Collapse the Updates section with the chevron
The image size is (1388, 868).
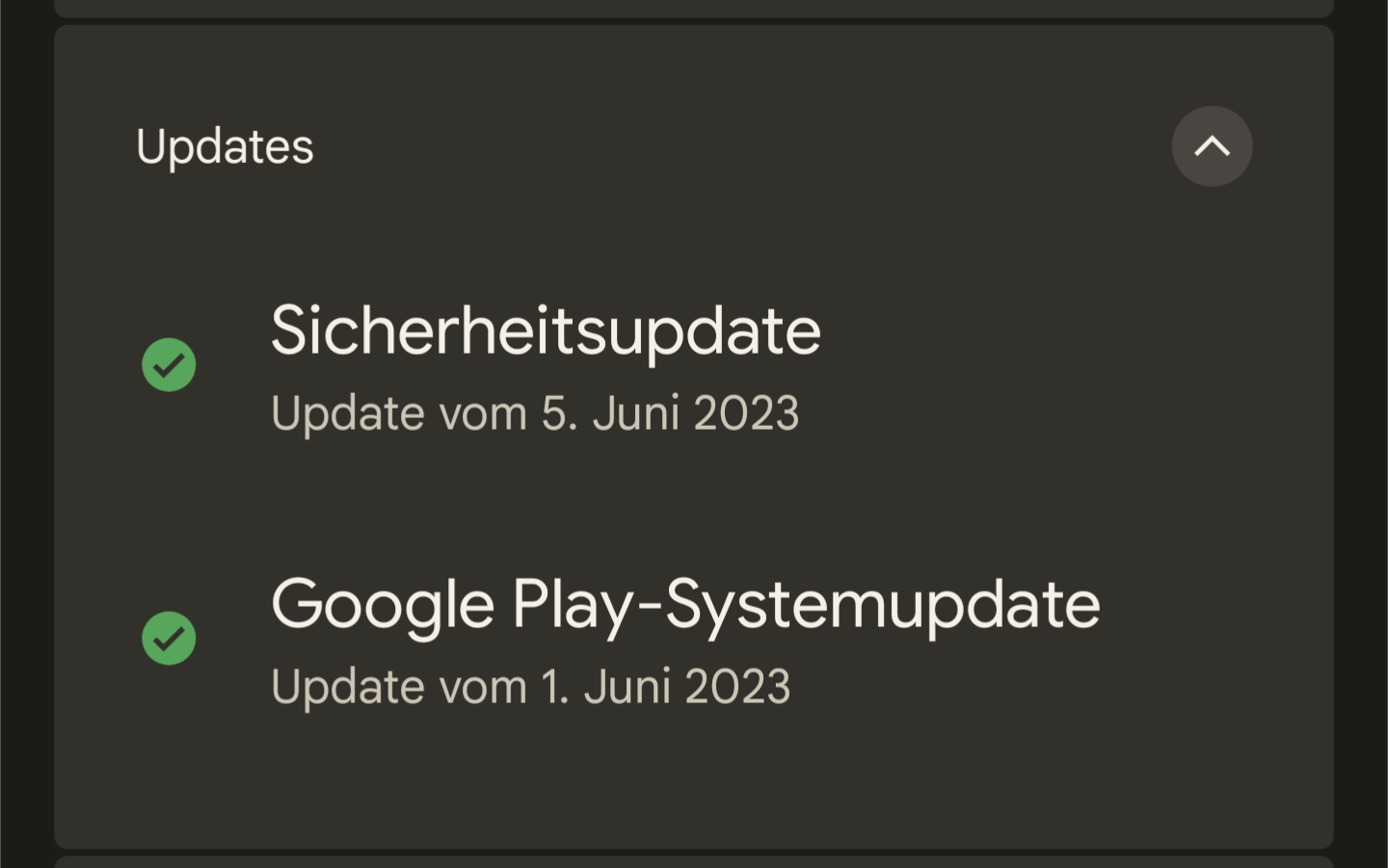(1212, 146)
